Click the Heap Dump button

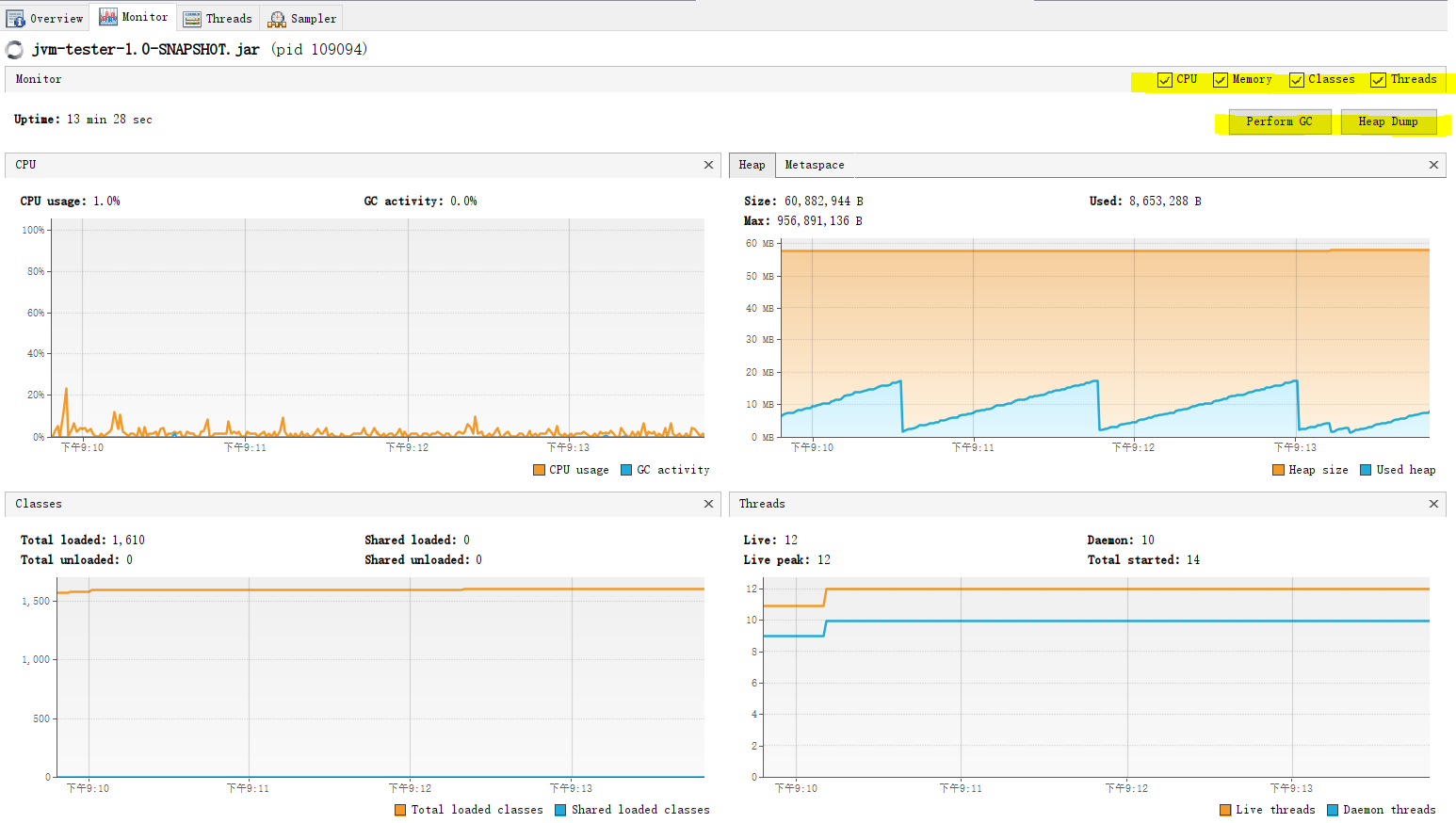(1388, 121)
